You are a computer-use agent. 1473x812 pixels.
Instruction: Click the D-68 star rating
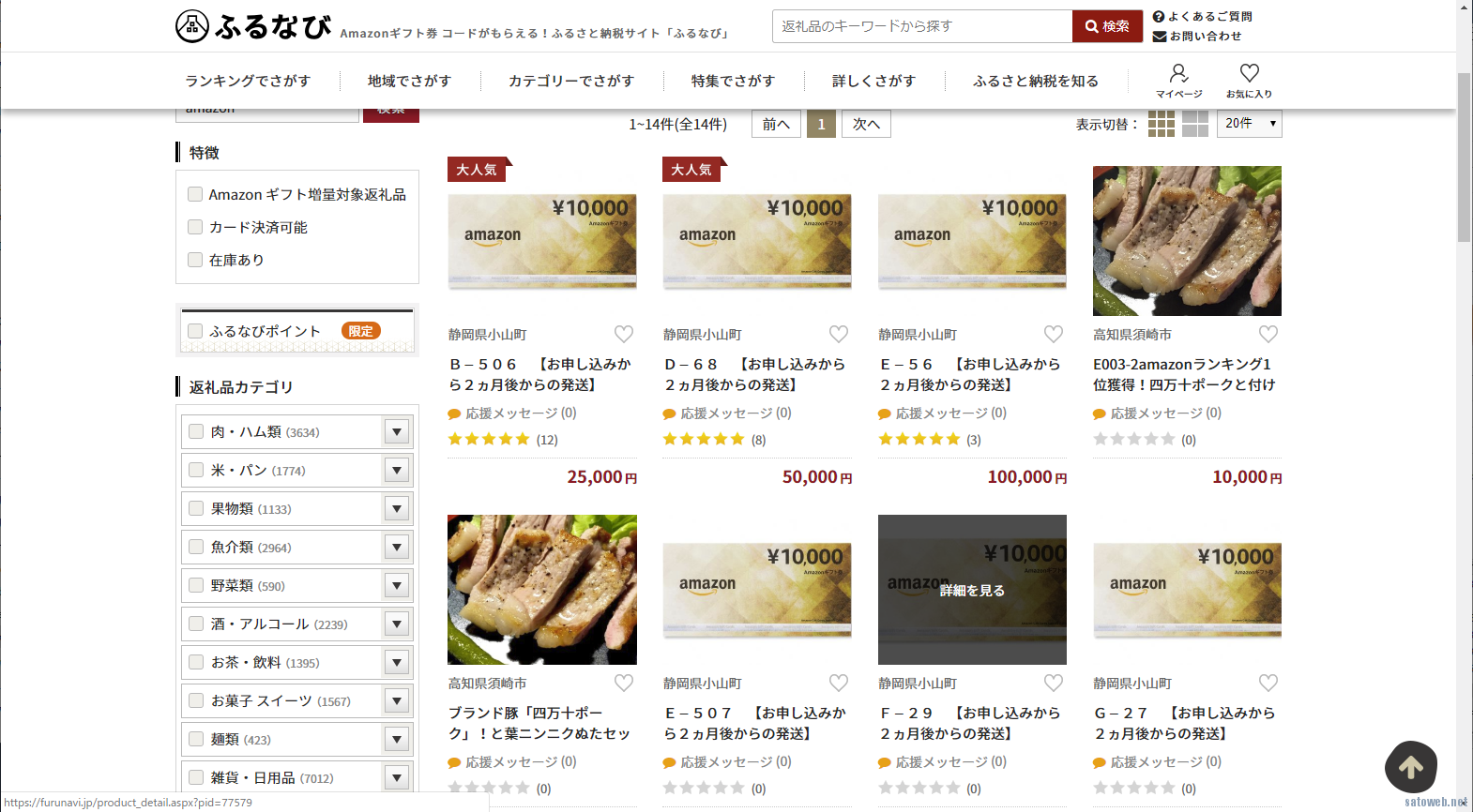704,439
